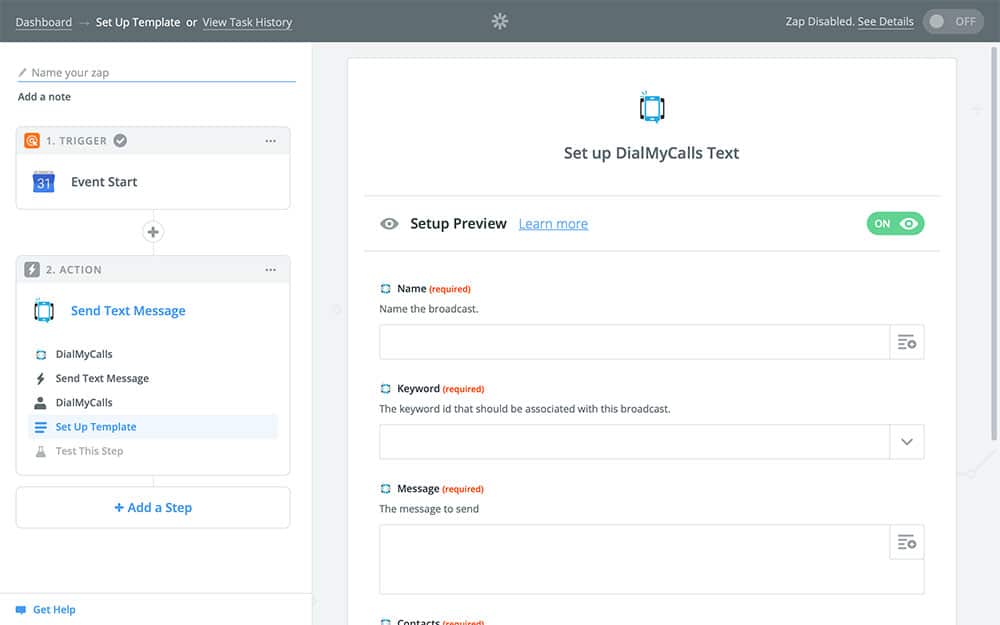Click the plus icon between trigger and action

pos(153,232)
